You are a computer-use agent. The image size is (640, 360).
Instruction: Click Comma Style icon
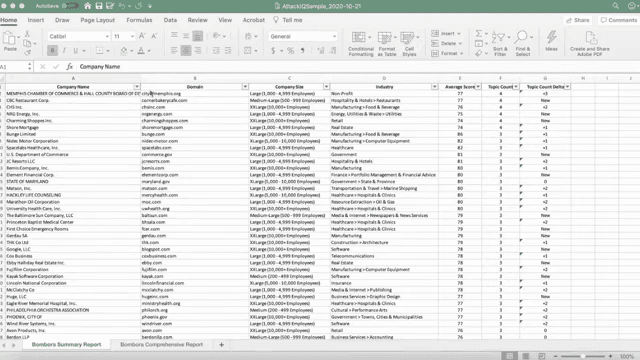(302, 51)
